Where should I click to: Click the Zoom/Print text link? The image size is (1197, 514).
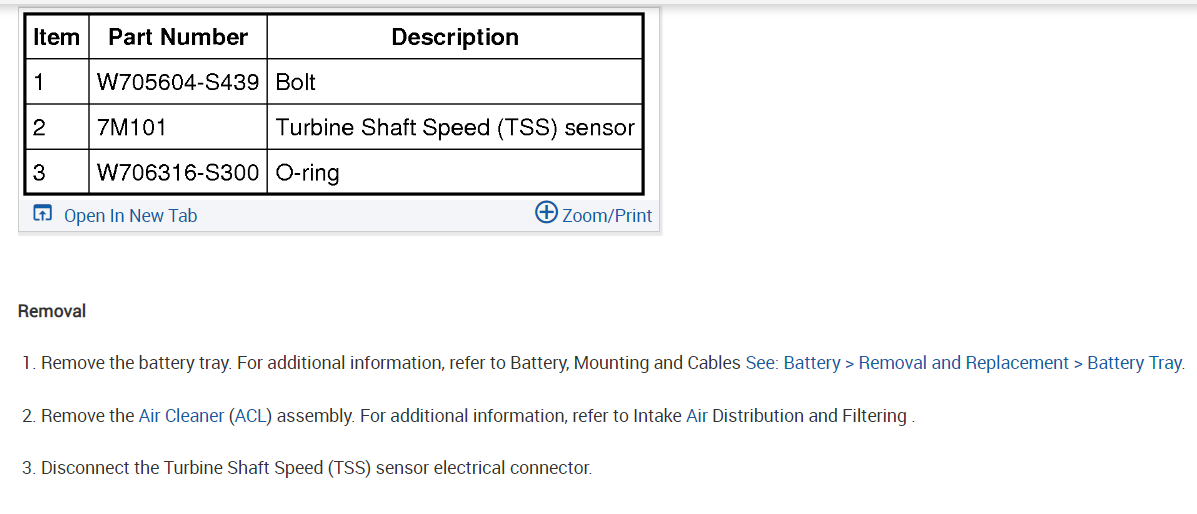(606, 215)
